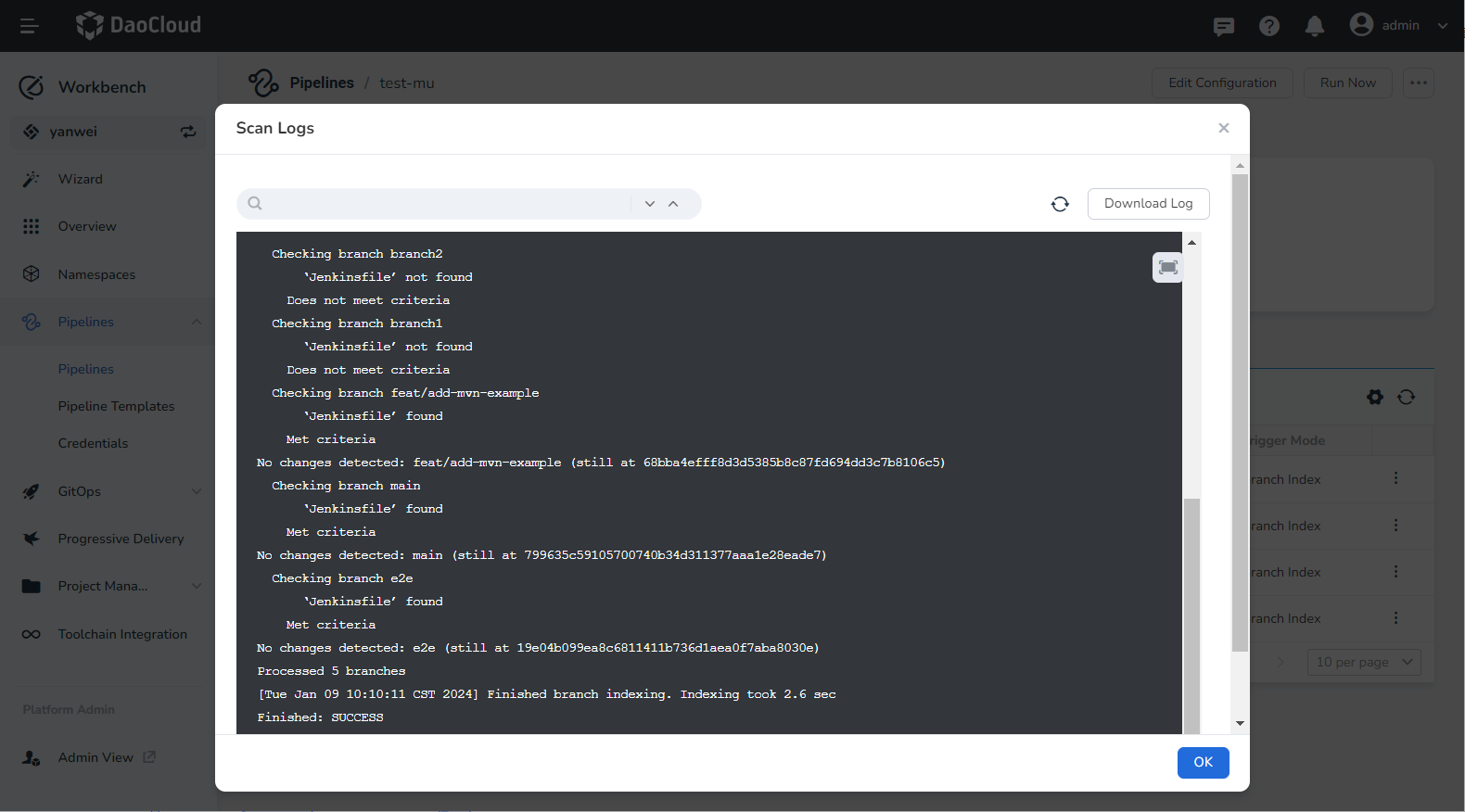Jump to next search match arrow

(650, 204)
